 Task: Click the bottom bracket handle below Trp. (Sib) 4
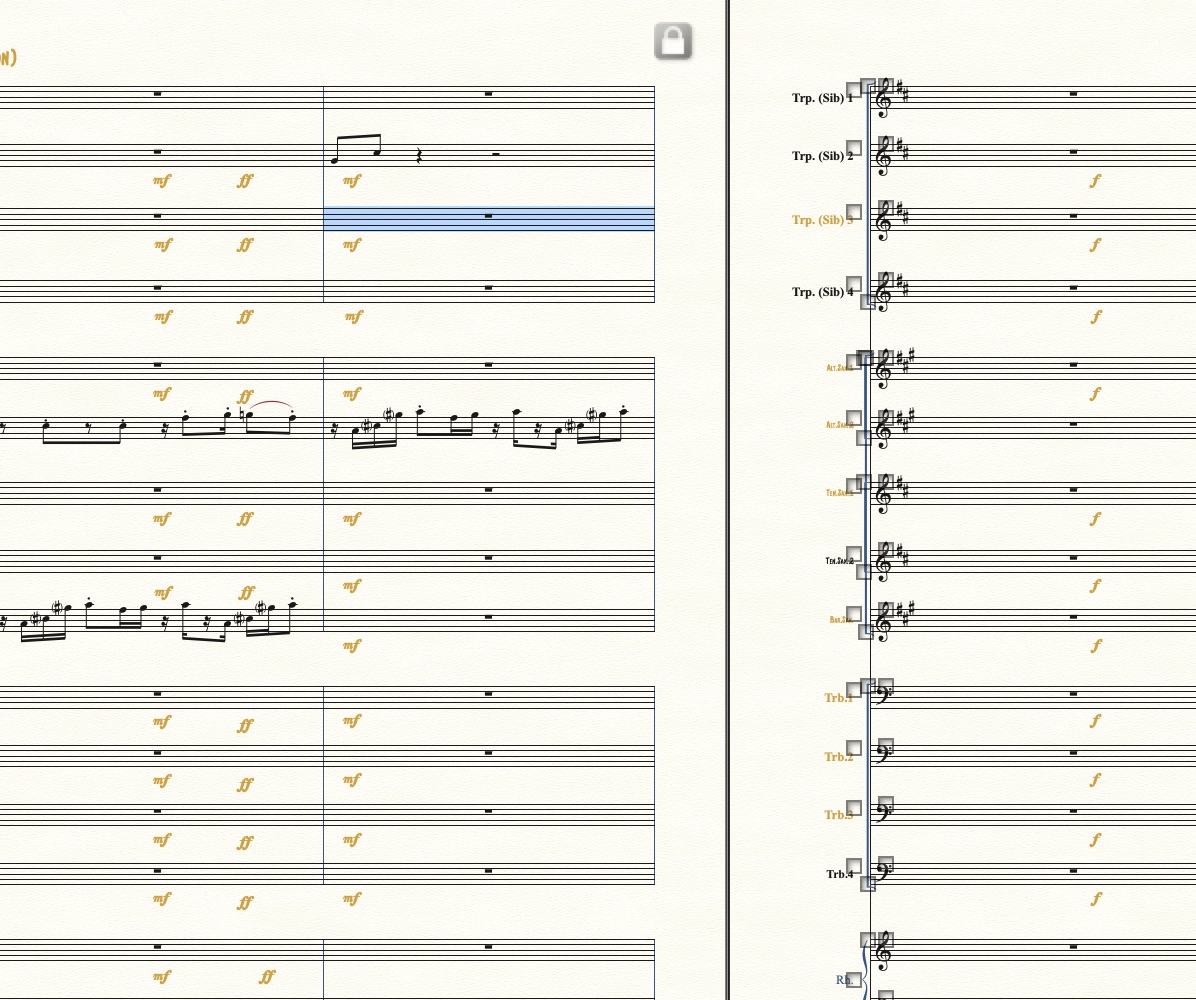[x=868, y=302]
